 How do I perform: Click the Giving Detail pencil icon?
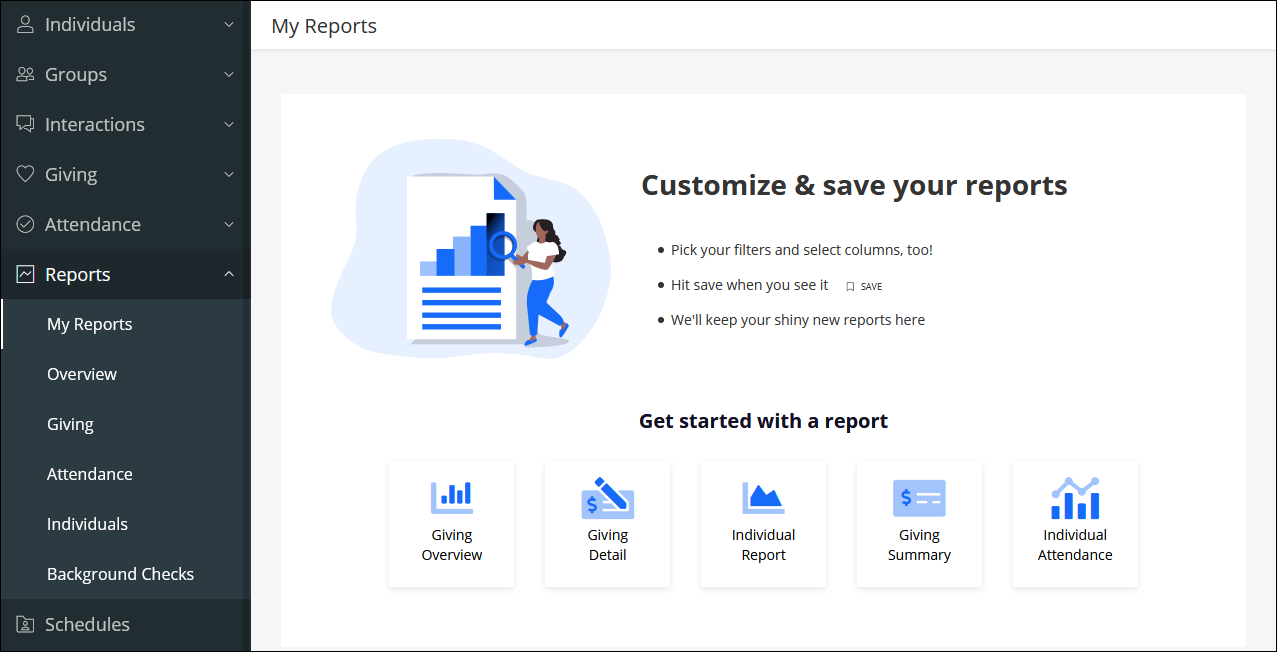pyautogui.click(x=608, y=497)
